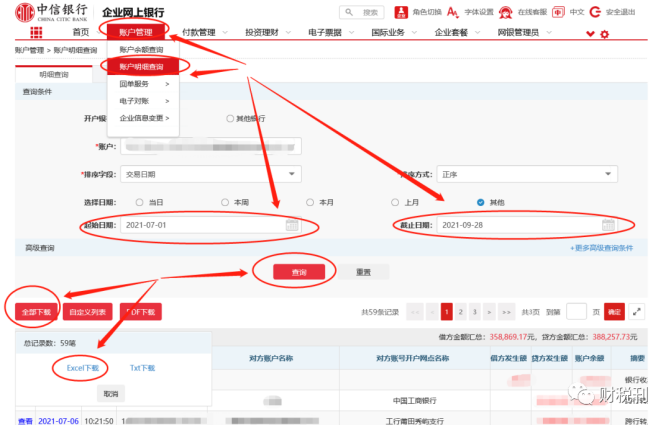Screen dimensions: 671x426
Task: Click the search magnifier icon
Action: tap(349, 12)
